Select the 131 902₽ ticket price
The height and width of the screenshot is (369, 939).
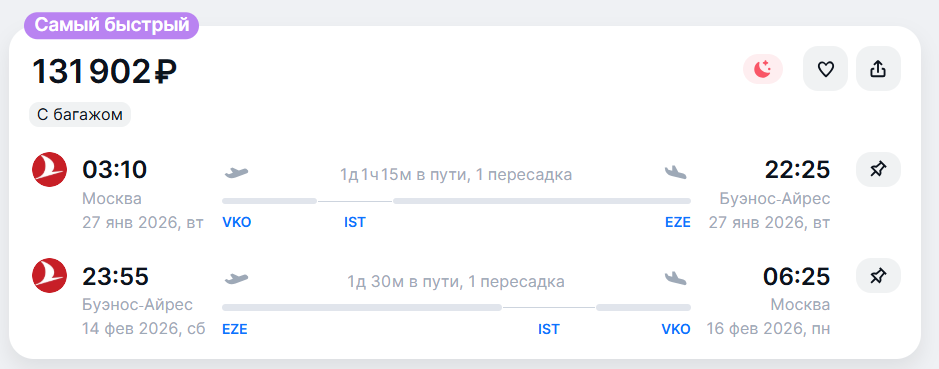104,71
